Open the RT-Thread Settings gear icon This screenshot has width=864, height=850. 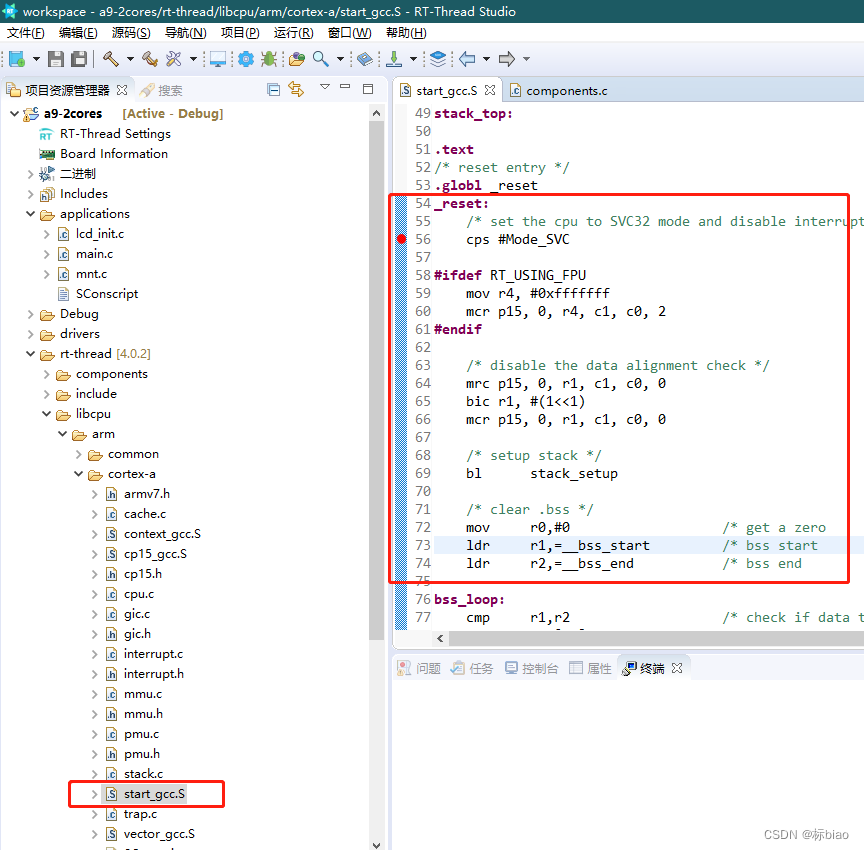click(244, 58)
